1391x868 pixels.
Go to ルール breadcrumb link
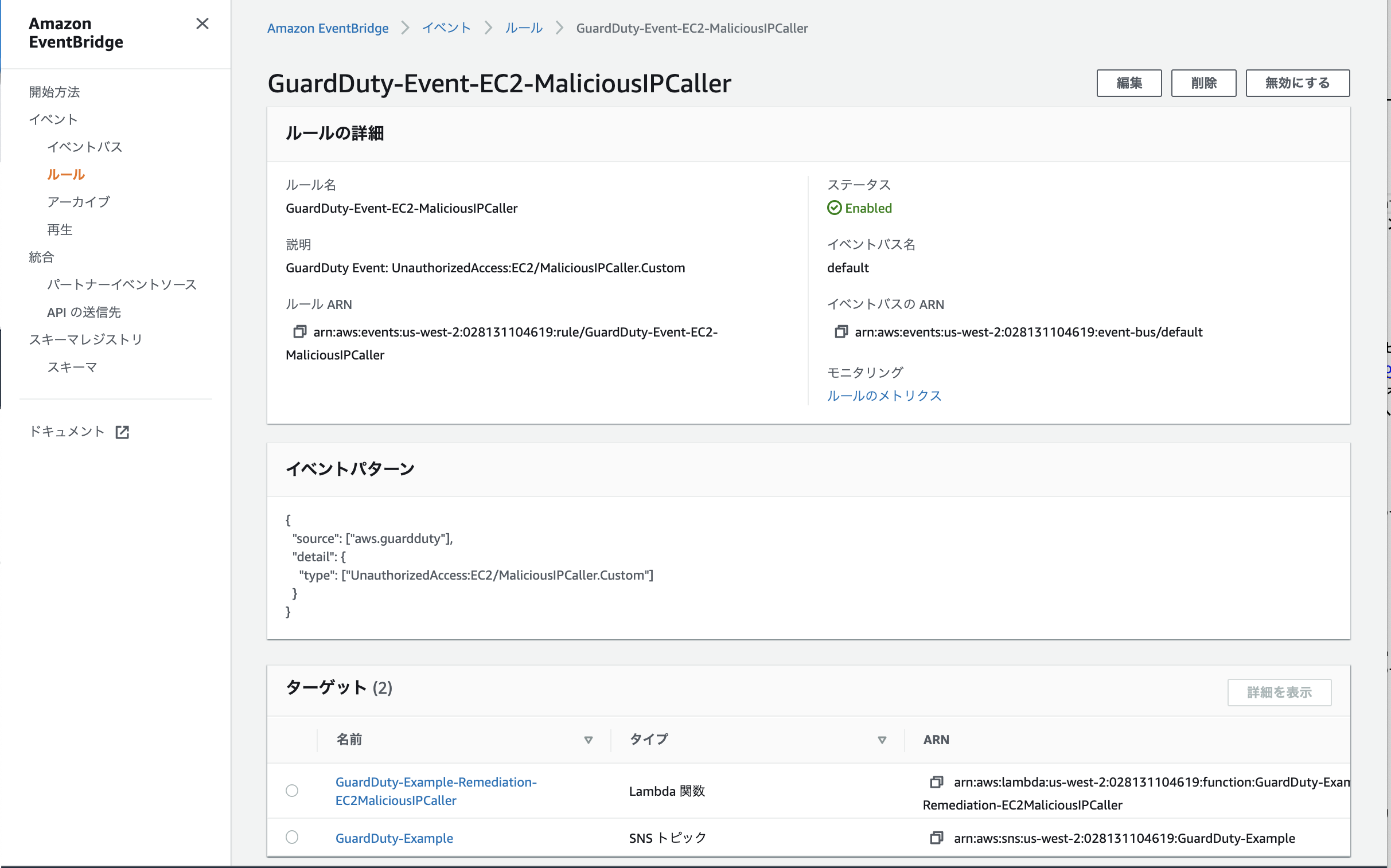(x=524, y=28)
